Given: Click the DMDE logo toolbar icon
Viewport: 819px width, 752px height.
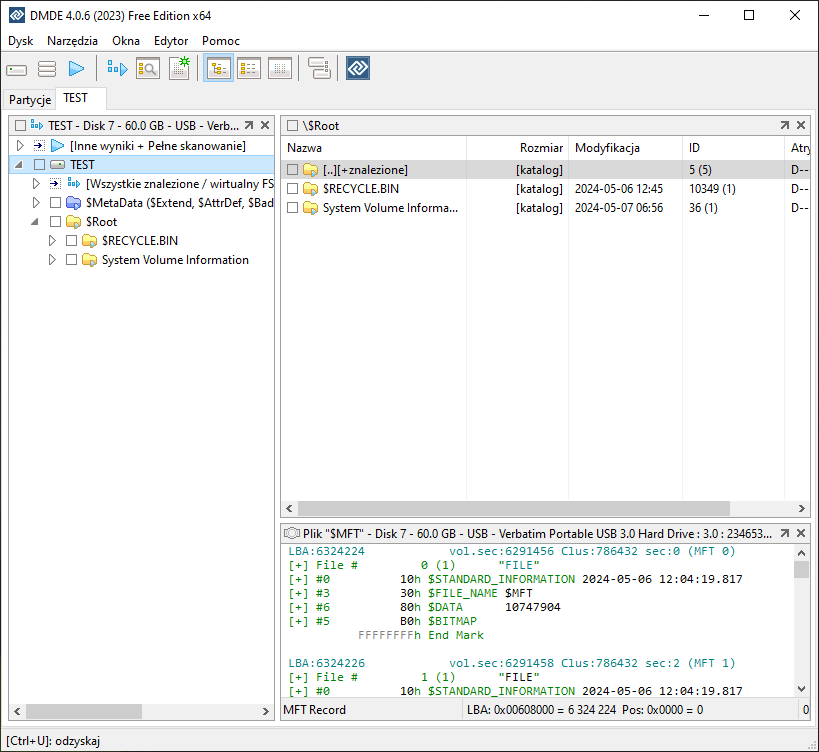Looking at the screenshot, I should 358,68.
